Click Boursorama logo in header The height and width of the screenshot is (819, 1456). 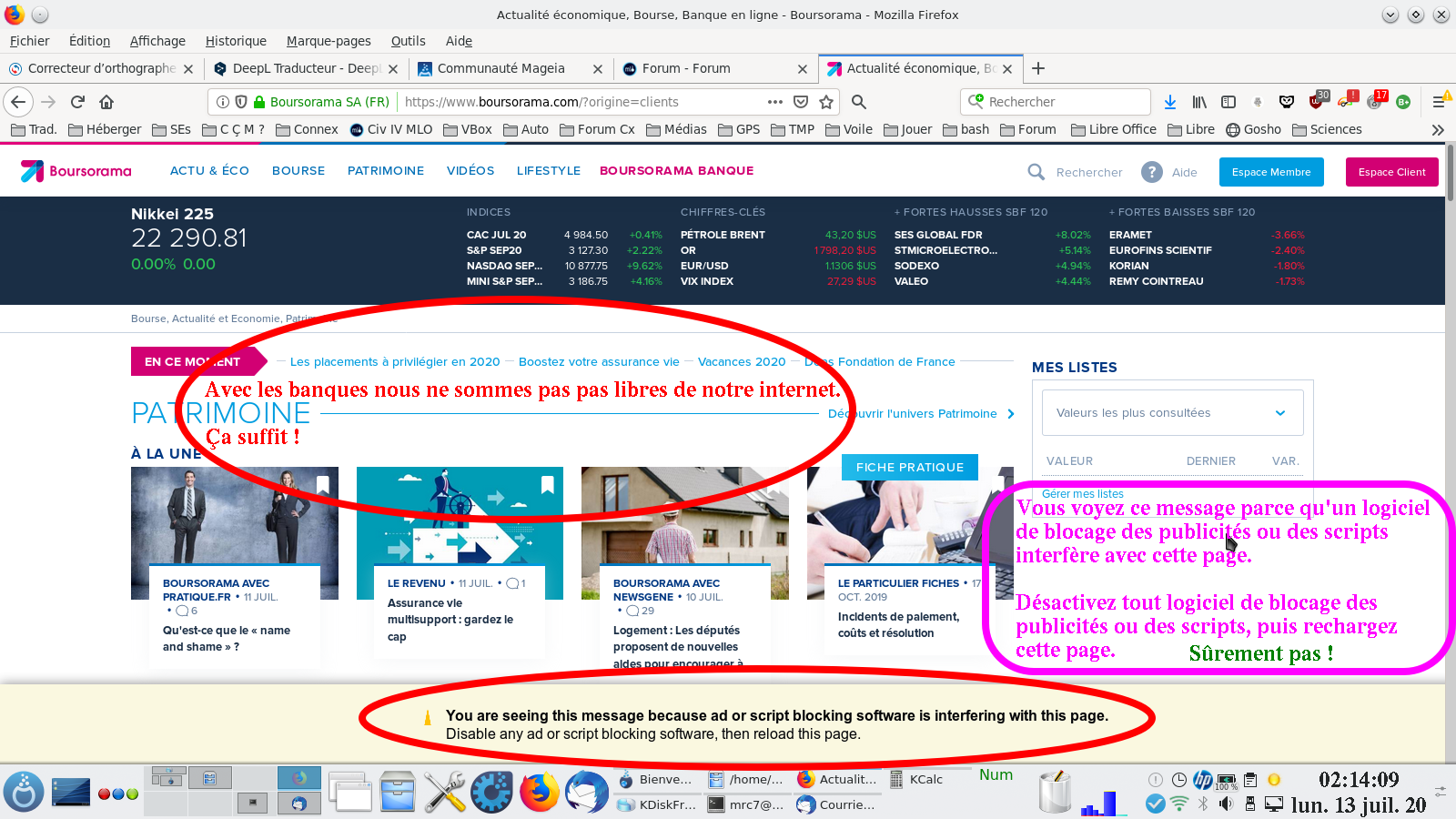point(76,171)
